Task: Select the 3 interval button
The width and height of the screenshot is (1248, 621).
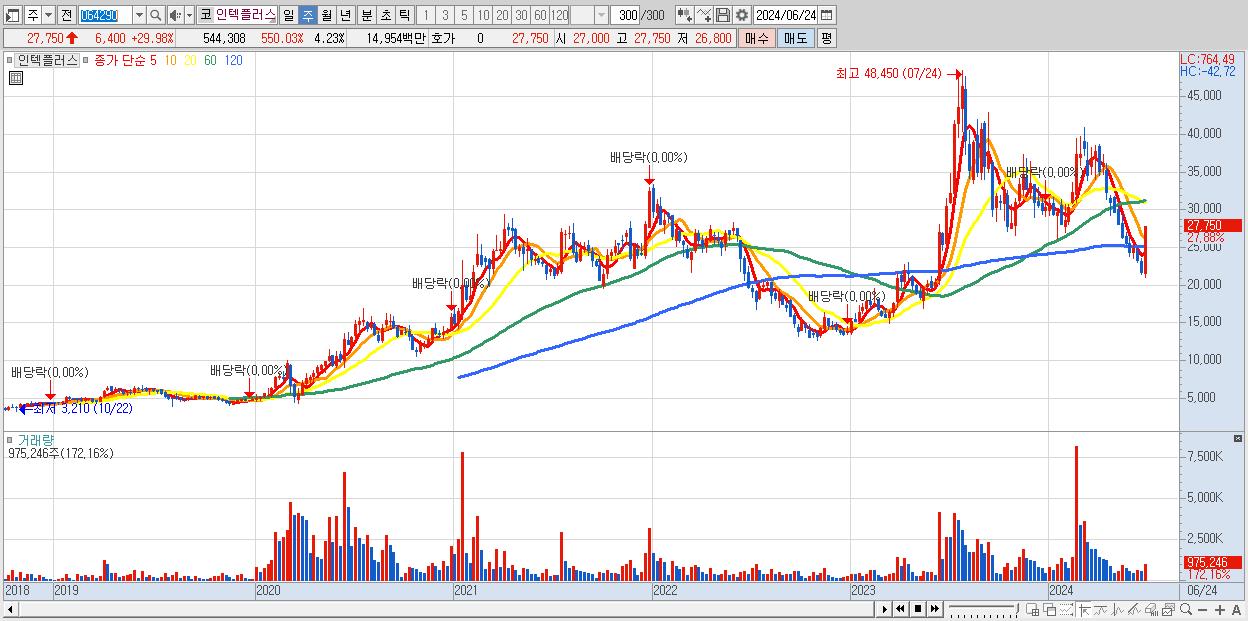Action: tap(445, 15)
